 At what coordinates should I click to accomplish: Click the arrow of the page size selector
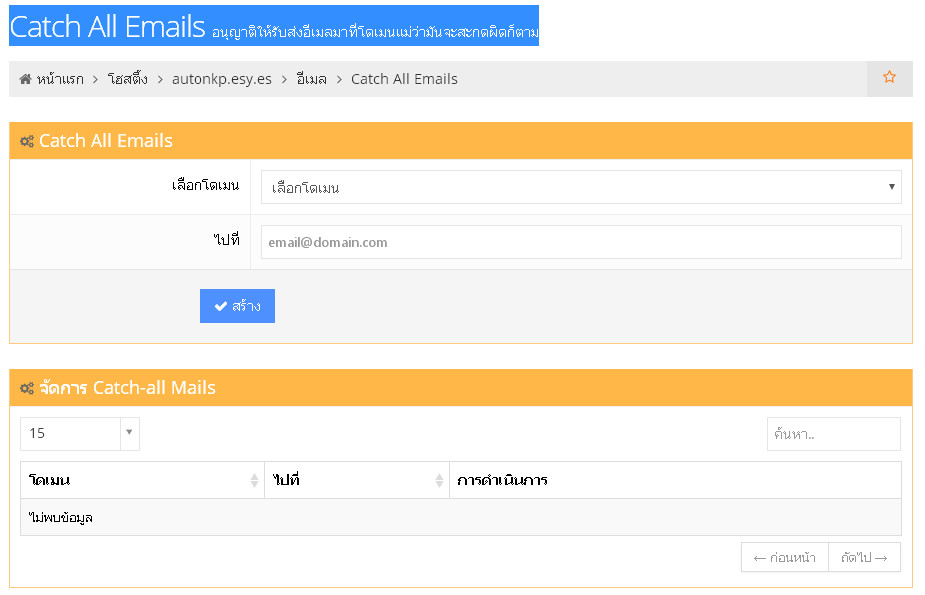(129, 433)
